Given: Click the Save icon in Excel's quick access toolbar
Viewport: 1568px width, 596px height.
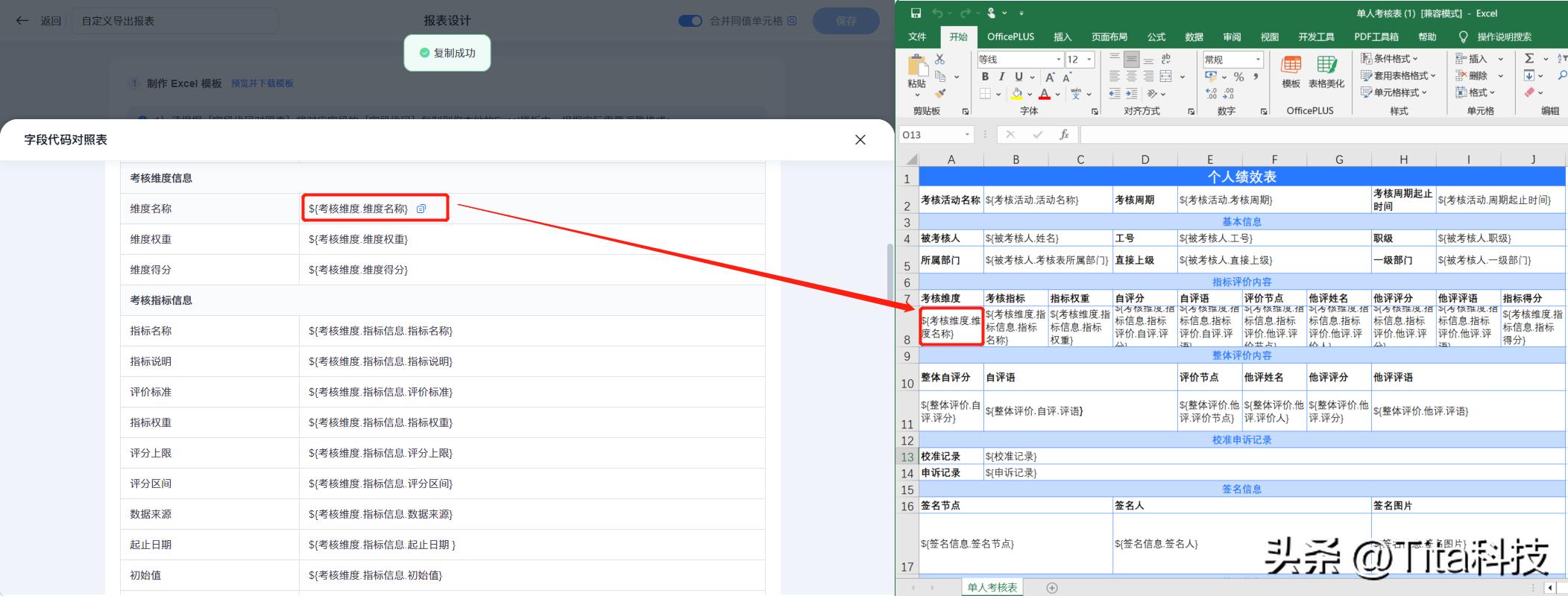Looking at the screenshot, I should 916,13.
